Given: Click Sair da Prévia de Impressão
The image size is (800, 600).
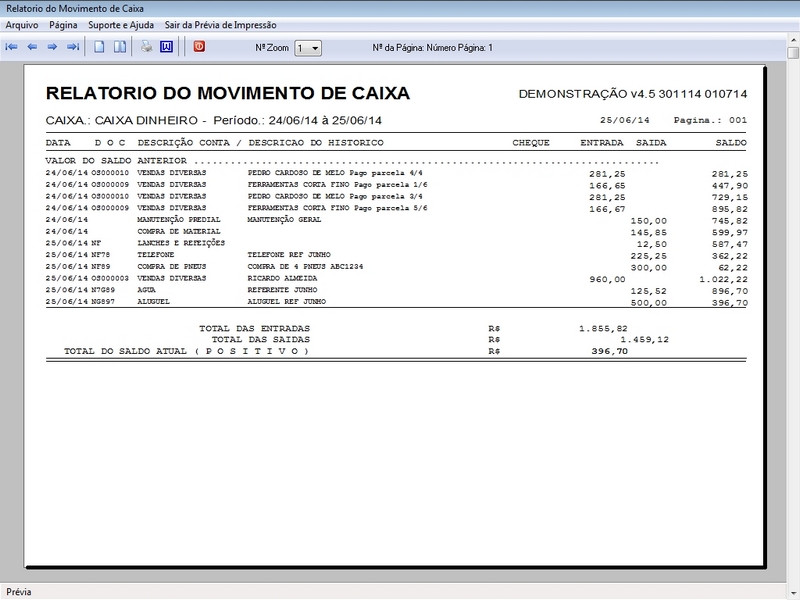Looking at the screenshot, I should 220,25.
